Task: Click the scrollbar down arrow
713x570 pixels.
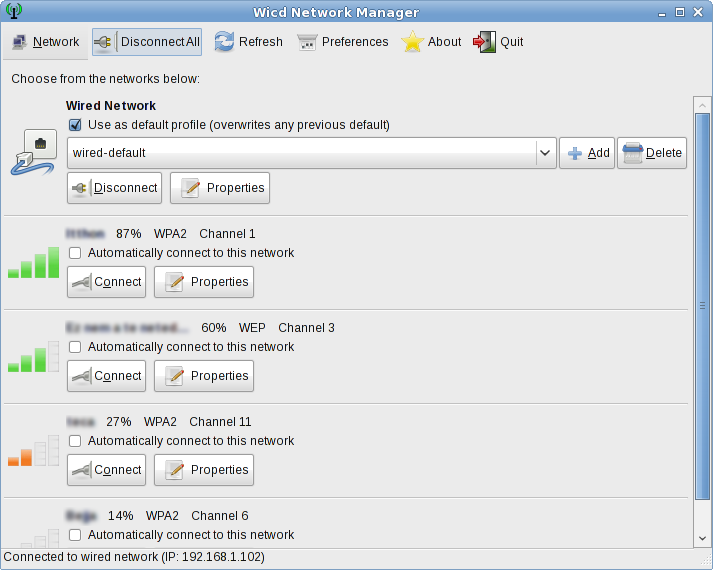Action: 703,538
